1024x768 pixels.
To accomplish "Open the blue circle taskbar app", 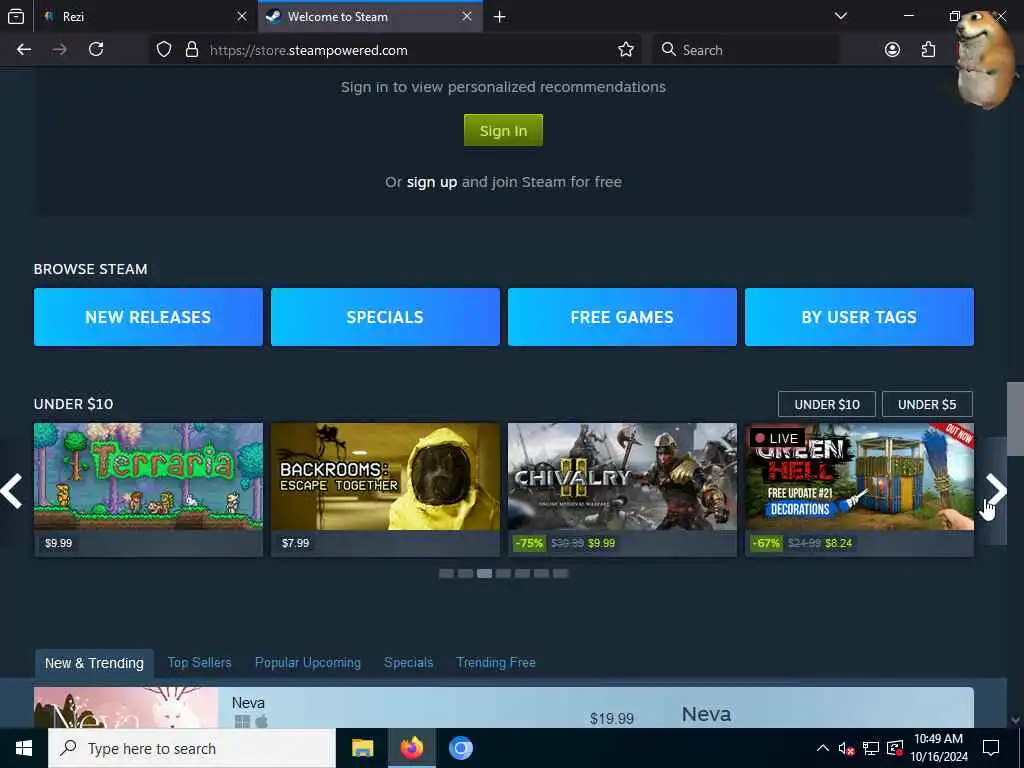I will click(x=460, y=748).
